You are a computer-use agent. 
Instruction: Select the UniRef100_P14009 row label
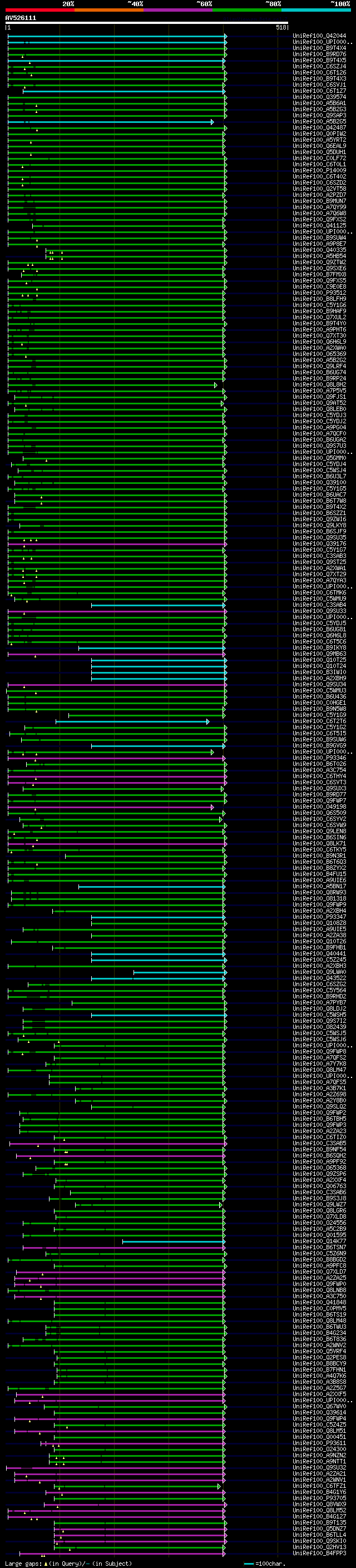click(x=319, y=170)
